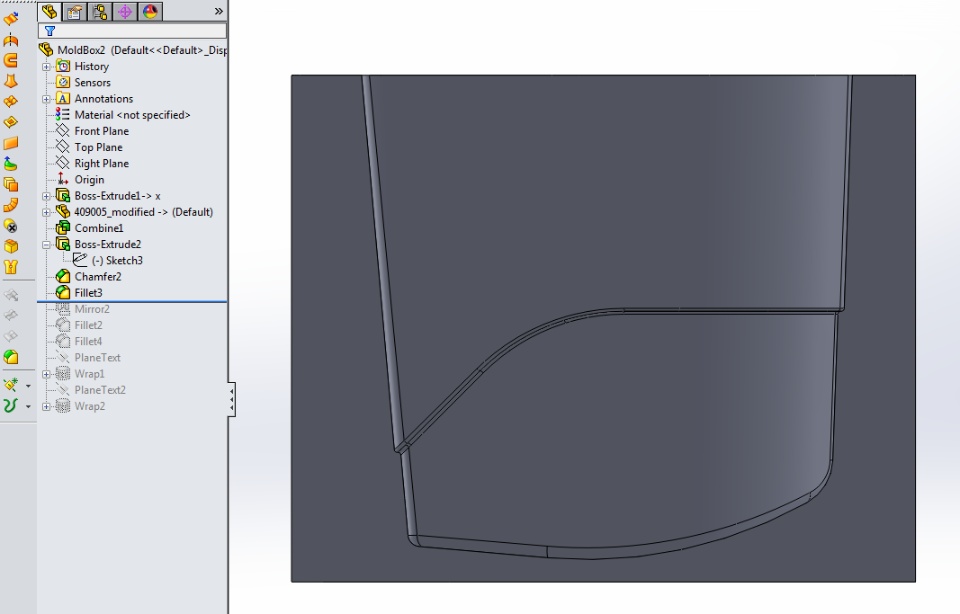Expand the History folder
Viewport: 960px width, 614px height.
[47, 67]
